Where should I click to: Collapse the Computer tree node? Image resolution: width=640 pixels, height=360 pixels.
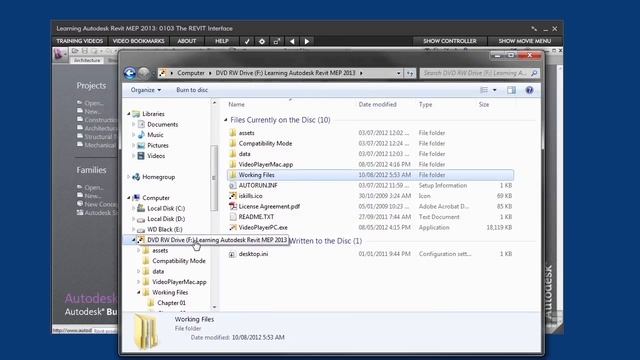tap(129, 198)
